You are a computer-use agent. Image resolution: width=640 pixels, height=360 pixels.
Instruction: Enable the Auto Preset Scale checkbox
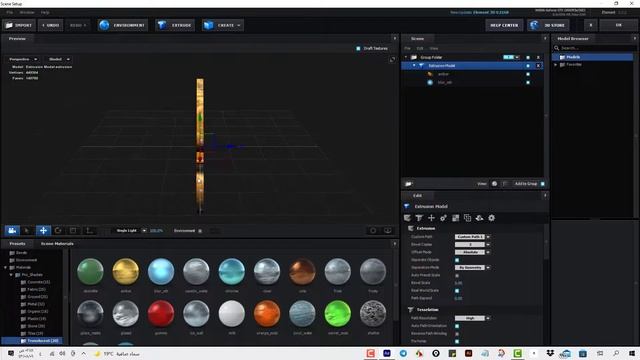tap(457, 276)
